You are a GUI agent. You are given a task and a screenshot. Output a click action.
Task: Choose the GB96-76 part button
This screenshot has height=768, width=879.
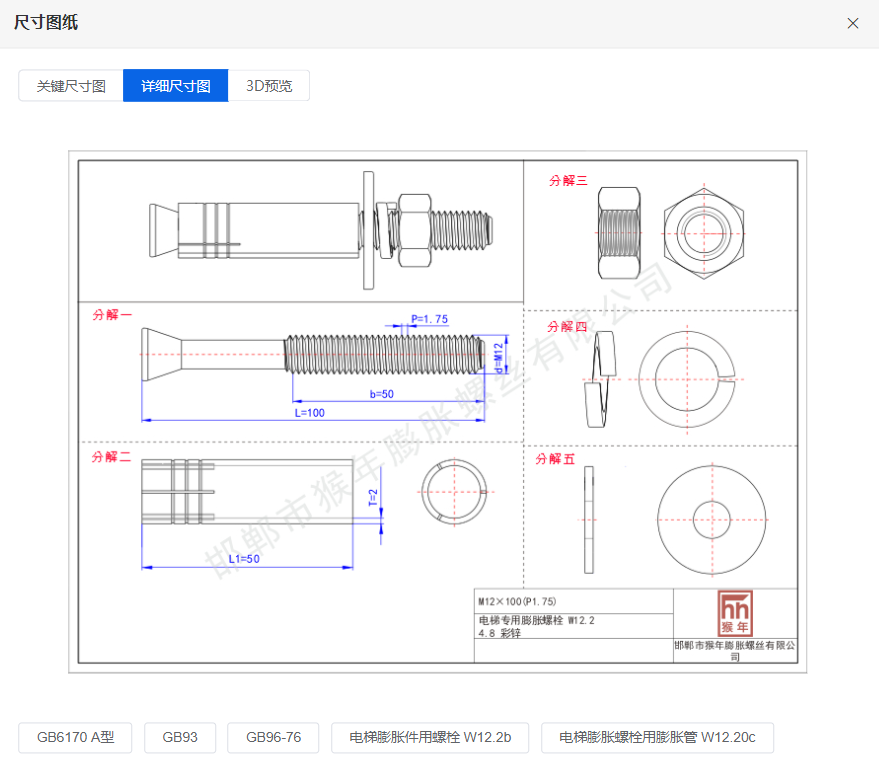tap(273, 738)
